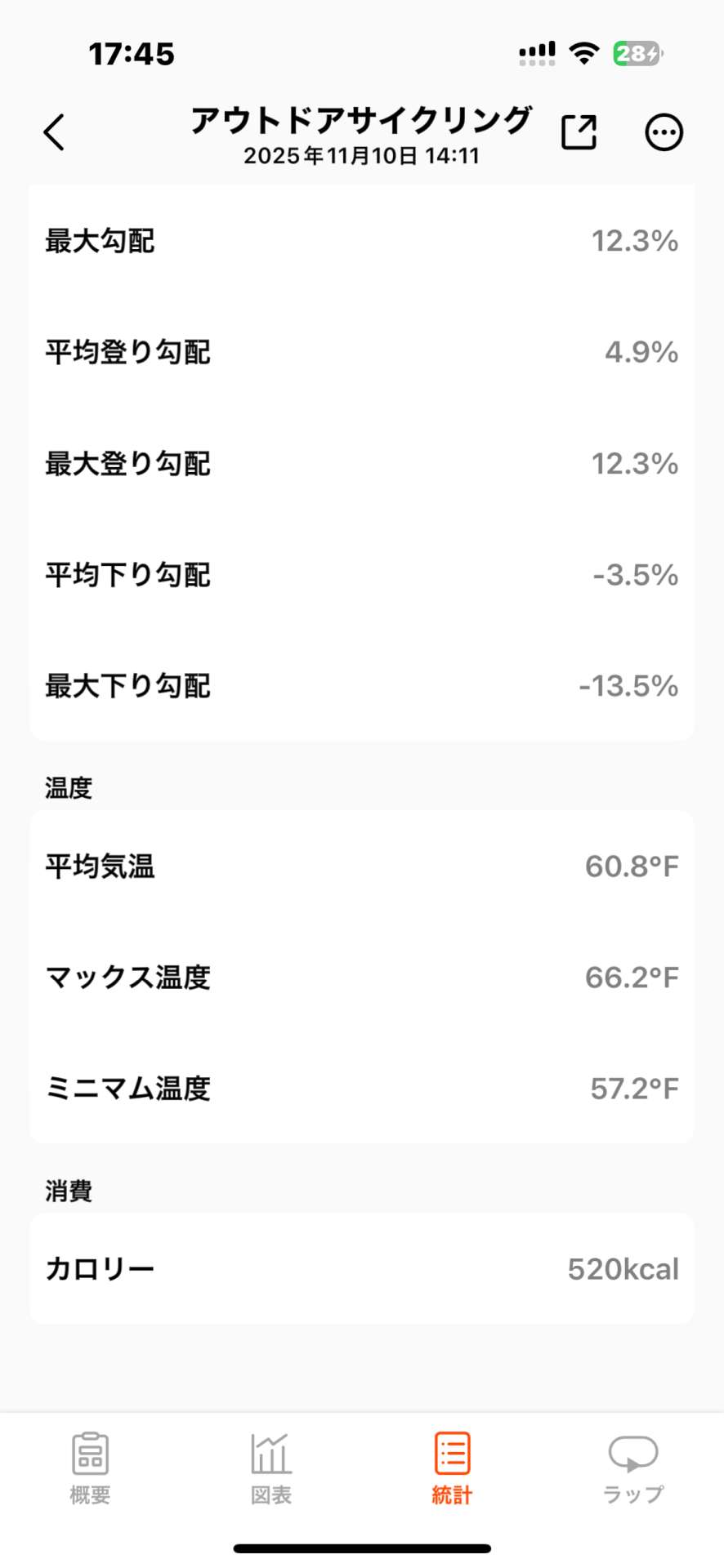Tap the back arrow icon
The height and width of the screenshot is (1568, 724).
(x=54, y=132)
